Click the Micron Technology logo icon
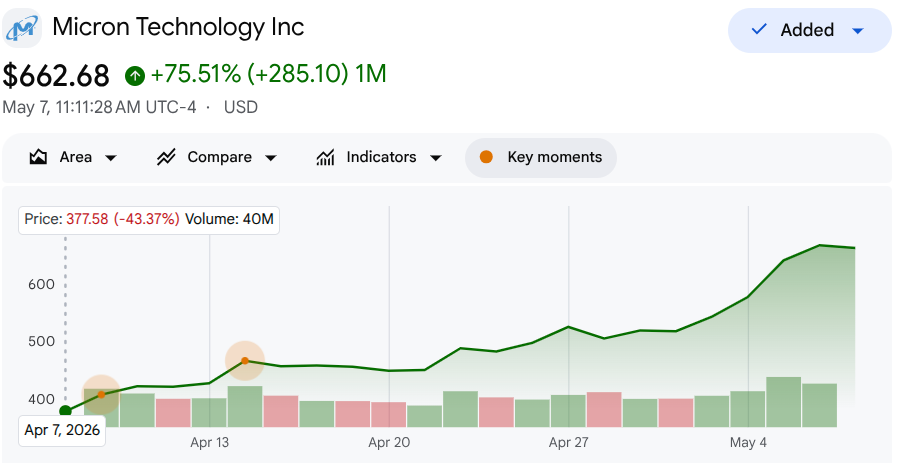 coord(22,28)
